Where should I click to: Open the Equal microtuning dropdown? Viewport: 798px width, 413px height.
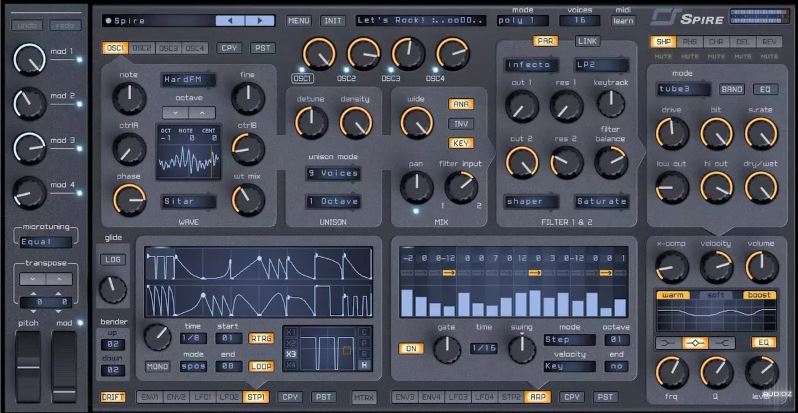[x=46, y=242]
